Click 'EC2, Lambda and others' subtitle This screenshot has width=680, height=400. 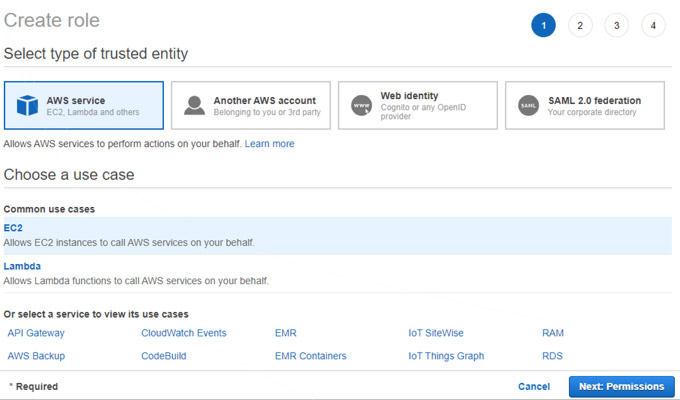click(93, 112)
